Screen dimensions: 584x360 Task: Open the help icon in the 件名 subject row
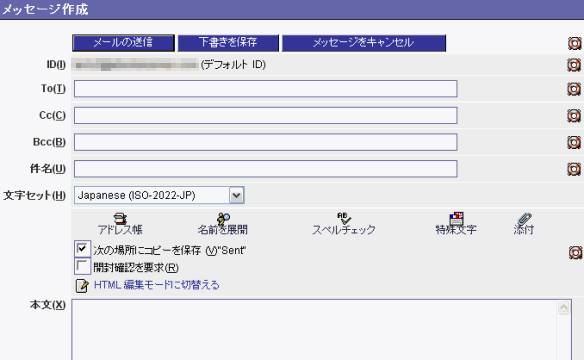[574, 169]
